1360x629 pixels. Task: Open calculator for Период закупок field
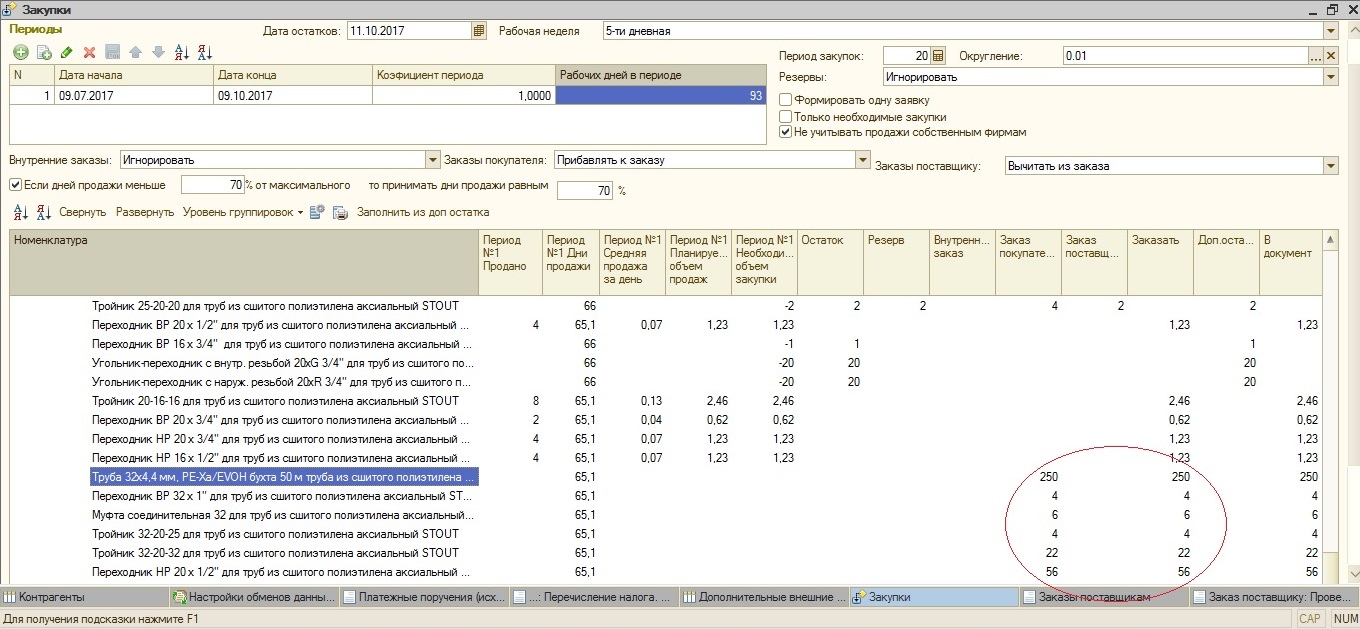click(x=937, y=56)
